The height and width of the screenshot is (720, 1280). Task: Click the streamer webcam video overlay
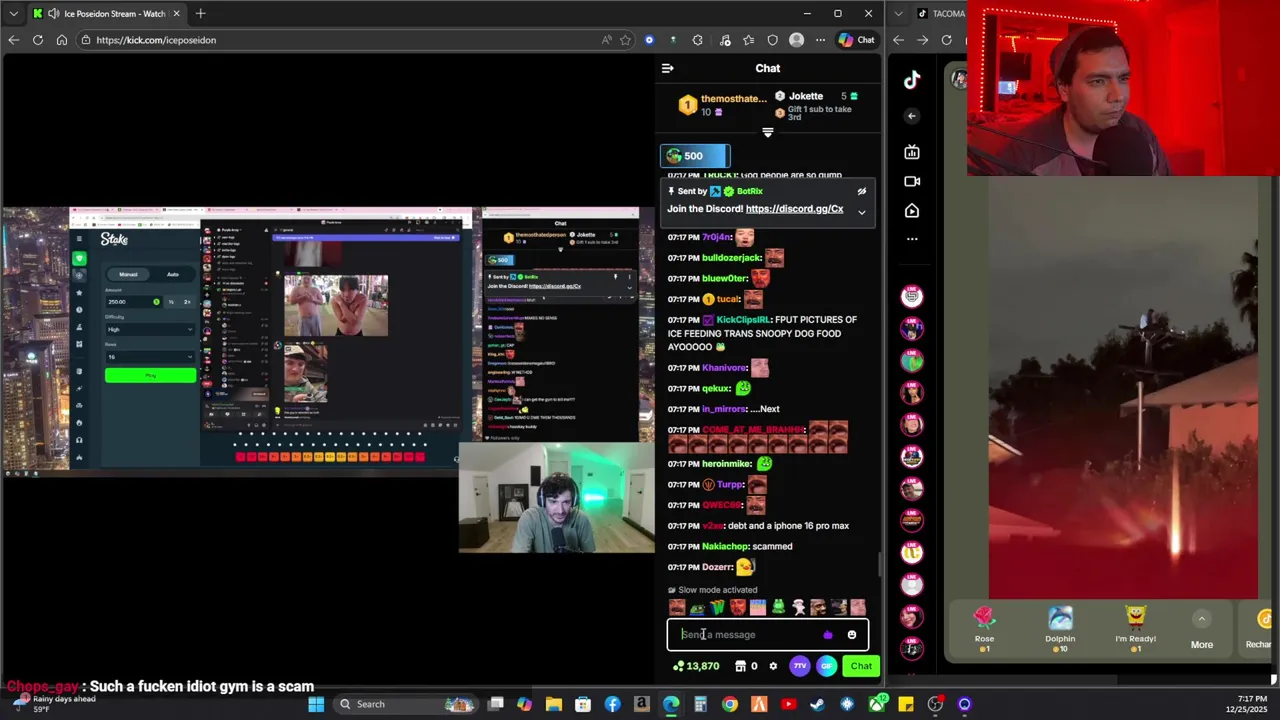pos(557,498)
